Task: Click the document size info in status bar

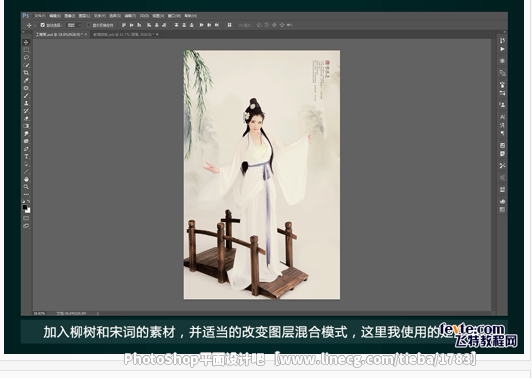Action: coord(71,314)
